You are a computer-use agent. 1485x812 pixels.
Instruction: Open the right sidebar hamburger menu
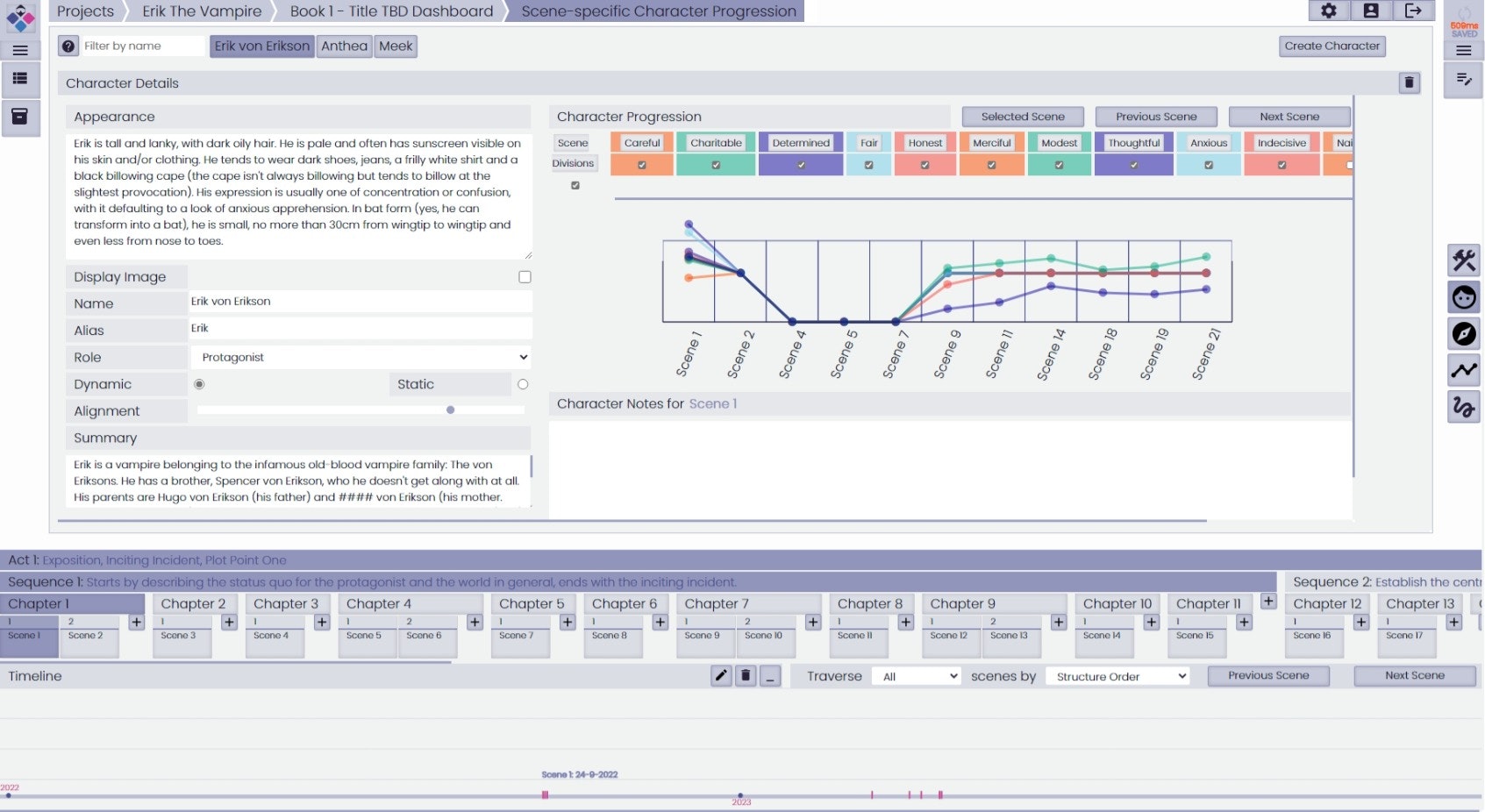coord(1463,51)
